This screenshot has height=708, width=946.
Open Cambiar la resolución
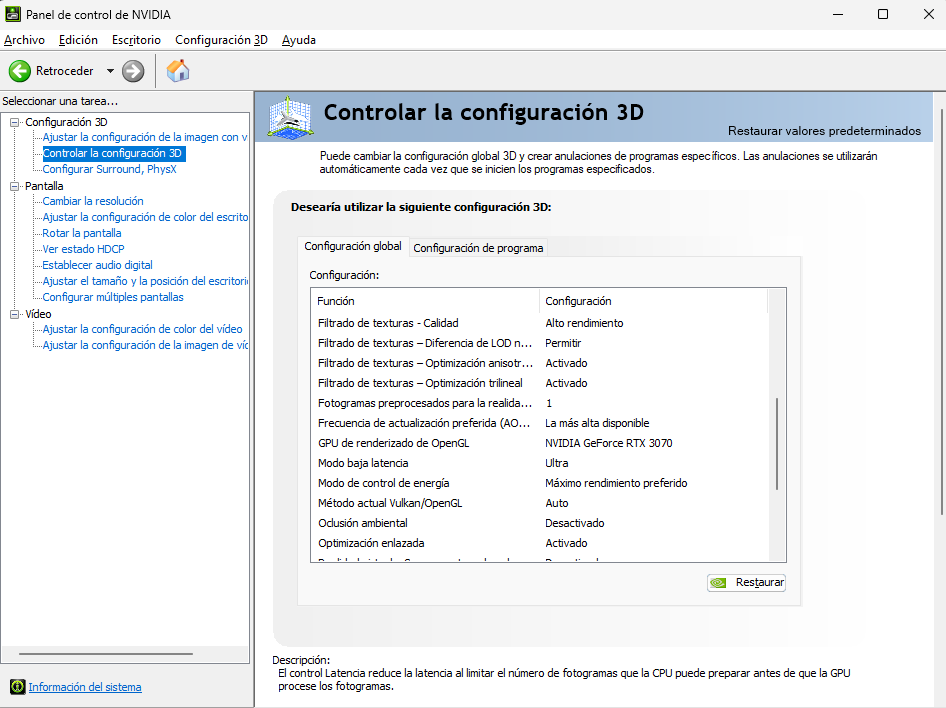(x=93, y=201)
